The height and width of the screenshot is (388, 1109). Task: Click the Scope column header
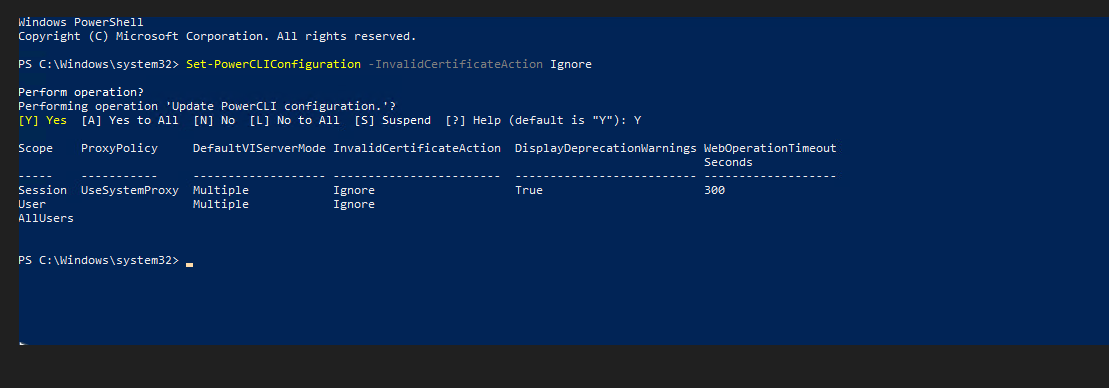pos(35,148)
